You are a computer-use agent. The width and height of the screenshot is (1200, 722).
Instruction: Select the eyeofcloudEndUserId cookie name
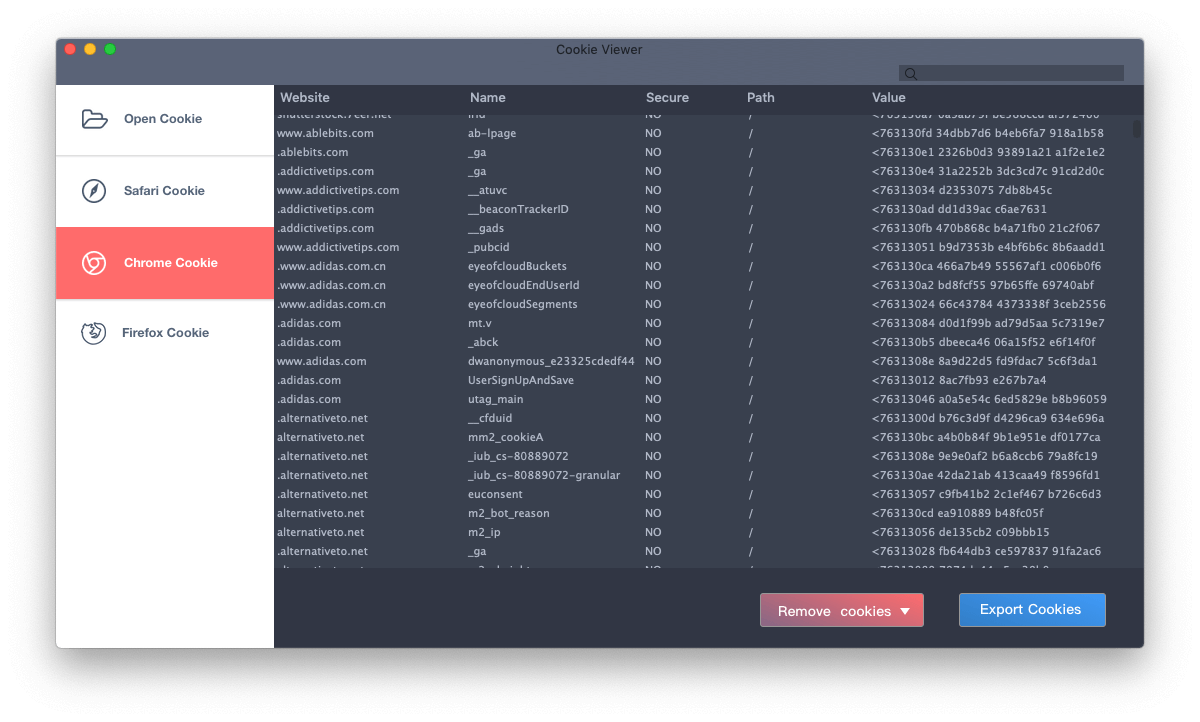tap(523, 285)
